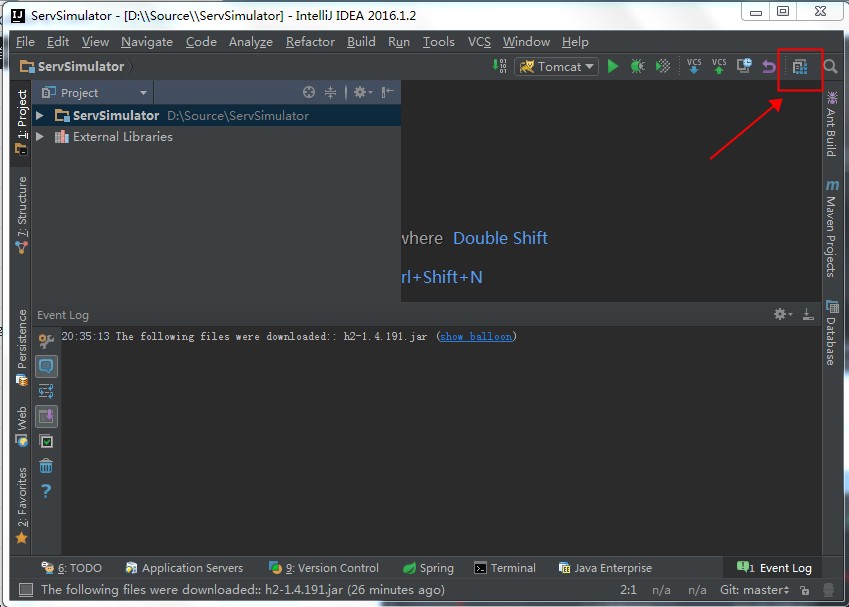Viewport: 849px width, 607px height.
Task: Clear the Event Log with the trash icon
Action: coord(46,466)
